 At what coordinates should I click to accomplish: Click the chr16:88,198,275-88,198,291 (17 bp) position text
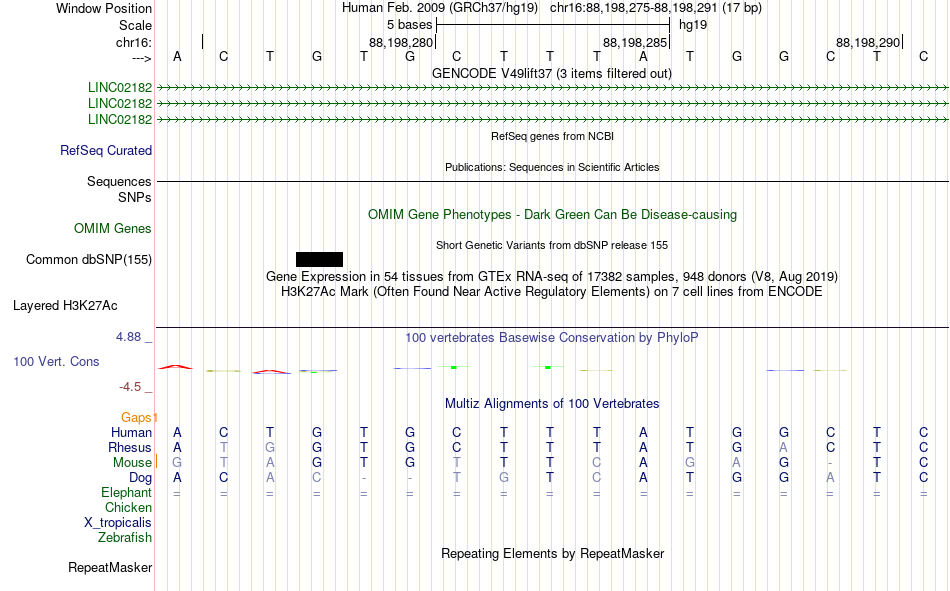click(656, 8)
